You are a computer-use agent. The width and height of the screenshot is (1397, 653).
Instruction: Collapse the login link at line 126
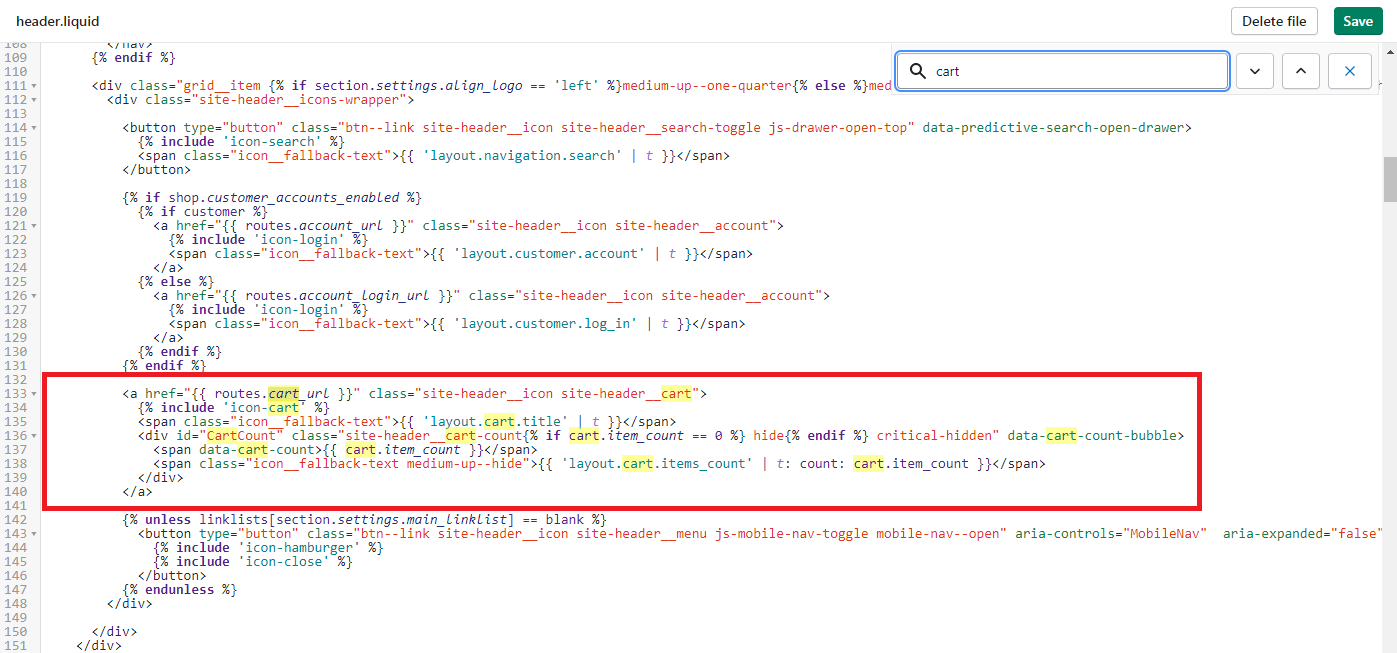tap(34, 296)
